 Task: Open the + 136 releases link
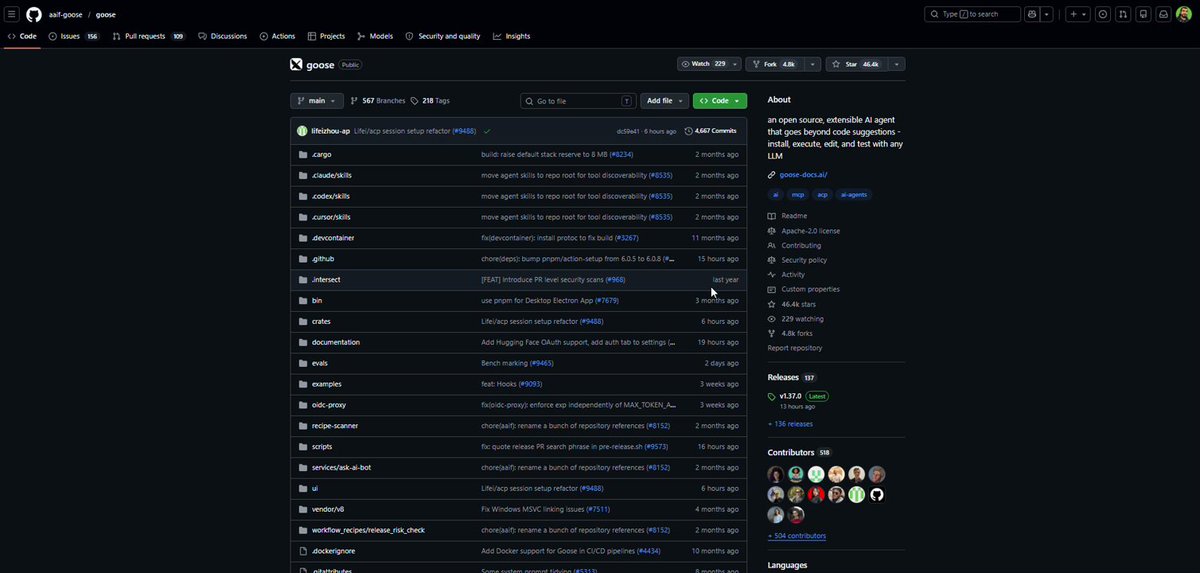[x=790, y=424]
